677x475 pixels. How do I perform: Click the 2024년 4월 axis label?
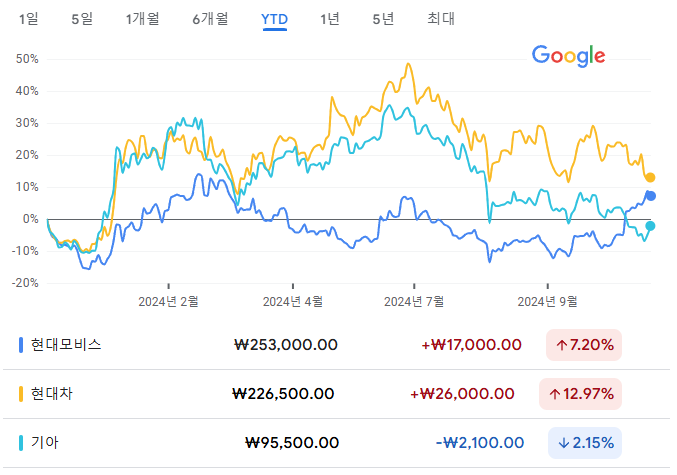click(293, 301)
